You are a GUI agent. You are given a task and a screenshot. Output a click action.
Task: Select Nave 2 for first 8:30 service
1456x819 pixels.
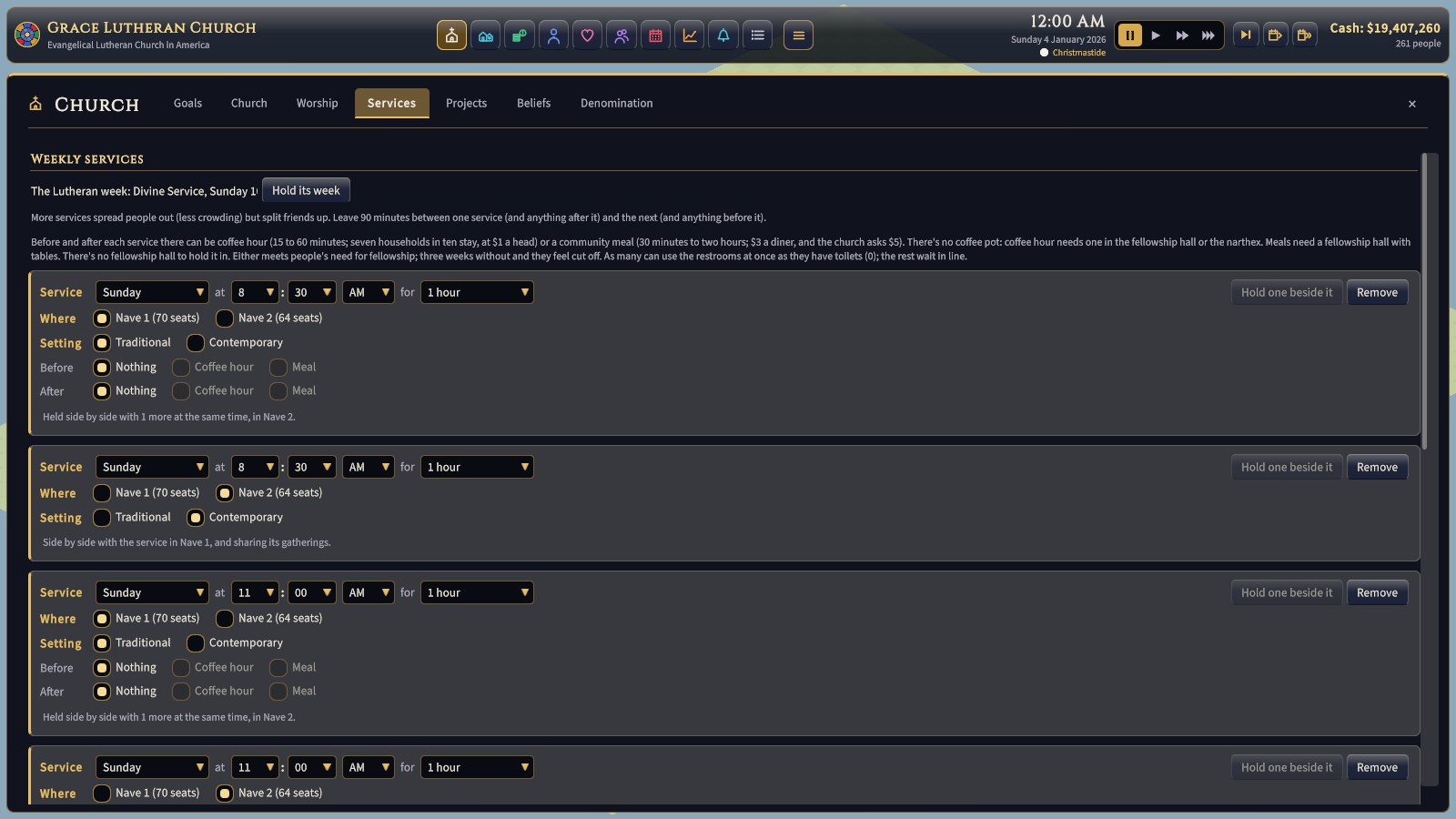pyautogui.click(x=225, y=318)
